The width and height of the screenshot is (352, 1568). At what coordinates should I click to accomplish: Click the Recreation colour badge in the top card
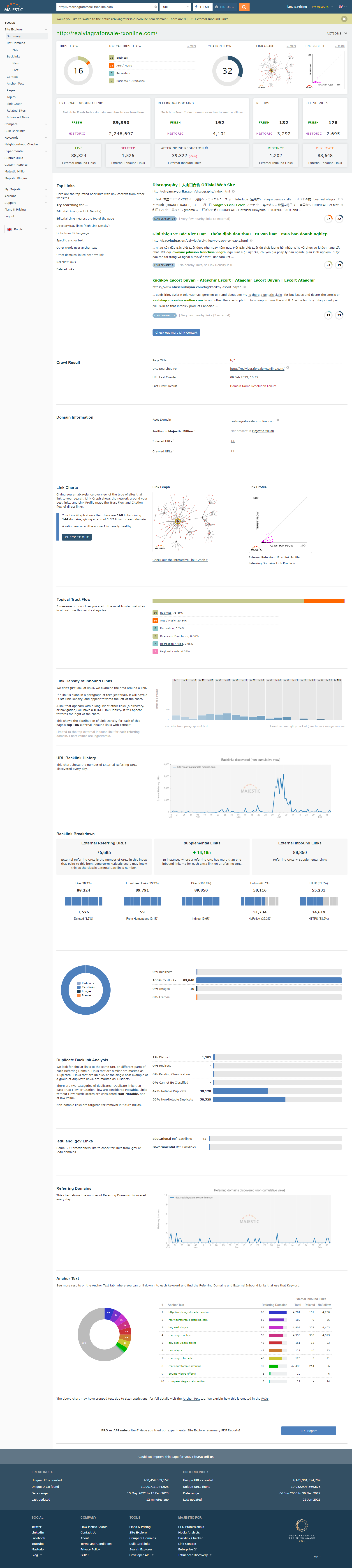pos(111,73)
